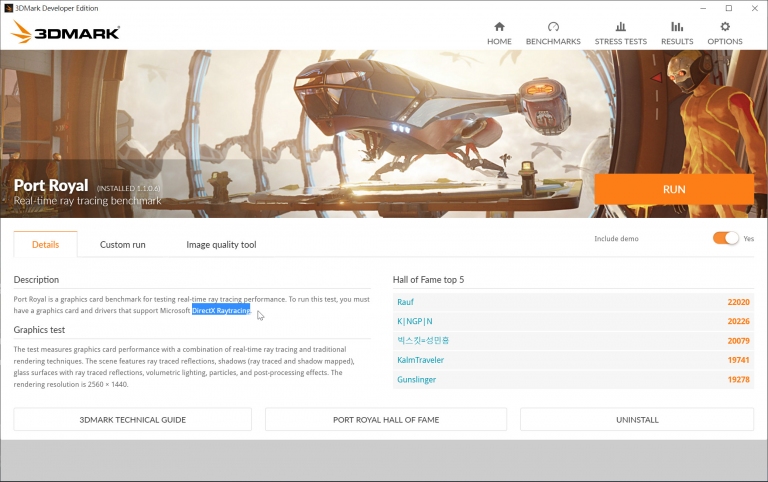Screen dimensions: 768x482
Task: Click the score 20226
Action: coord(739,321)
